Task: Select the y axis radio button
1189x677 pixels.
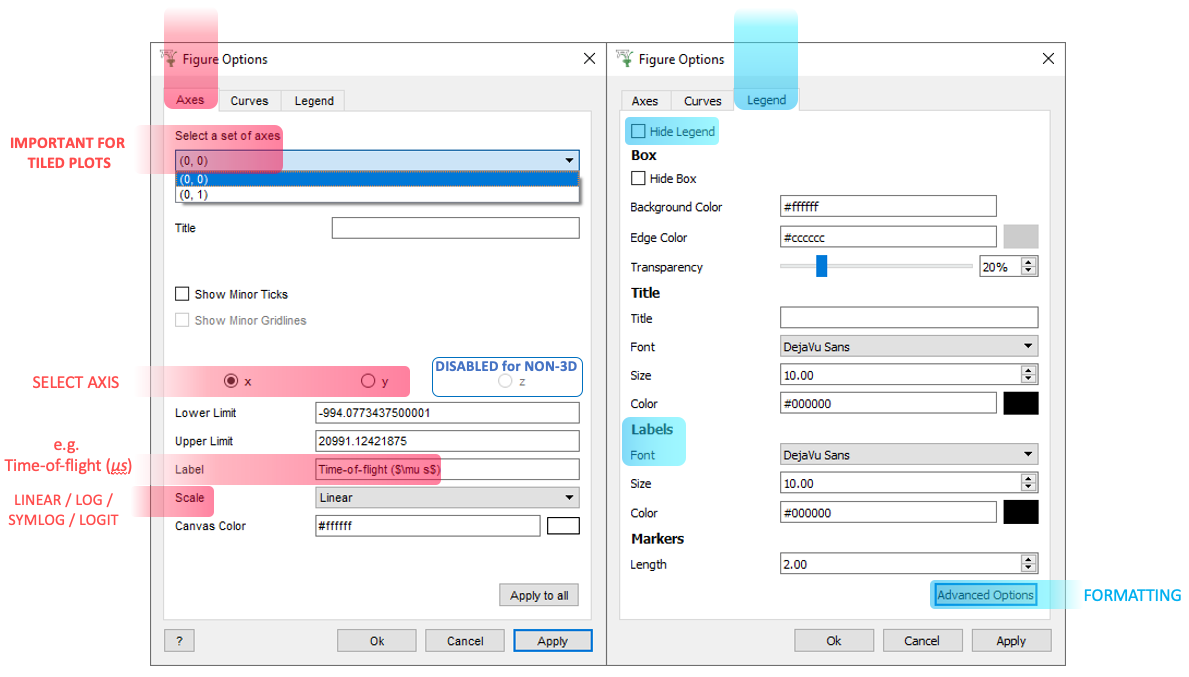Action: click(369, 381)
